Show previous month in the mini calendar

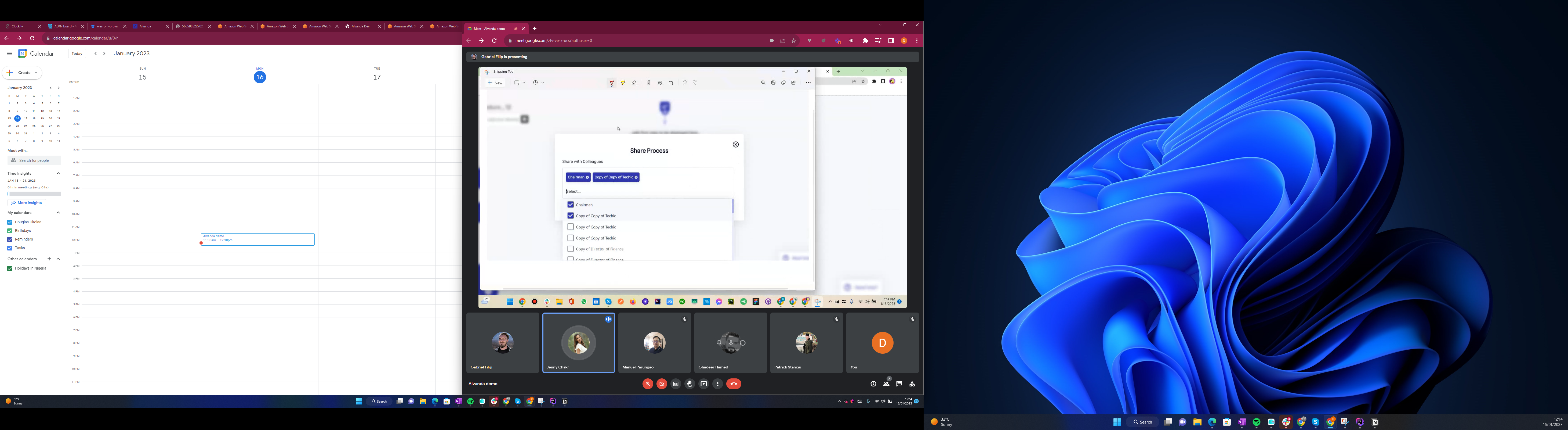coord(50,88)
